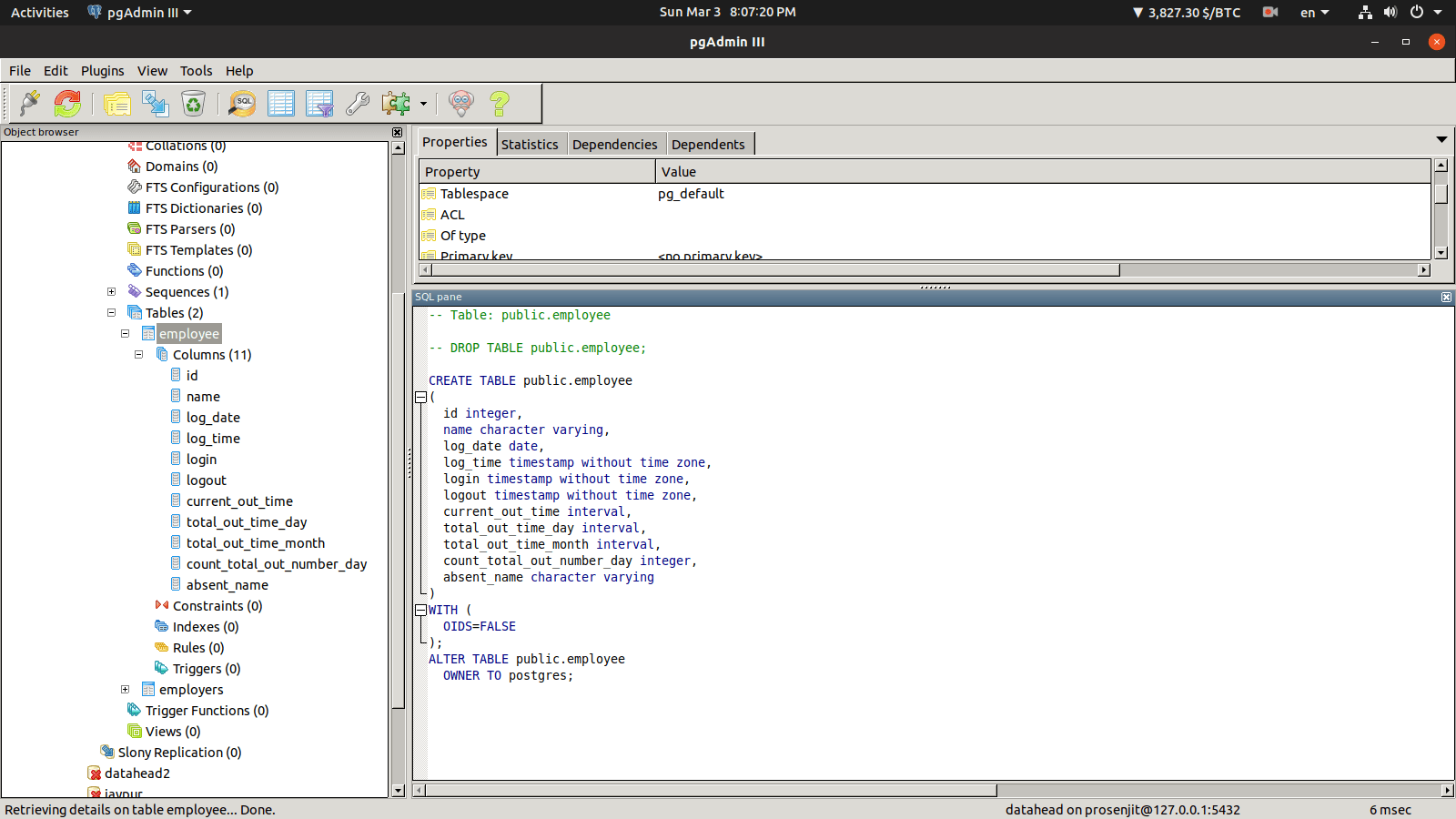
Task: Collapse the WITH clause code fold
Action: click(420, 610)
